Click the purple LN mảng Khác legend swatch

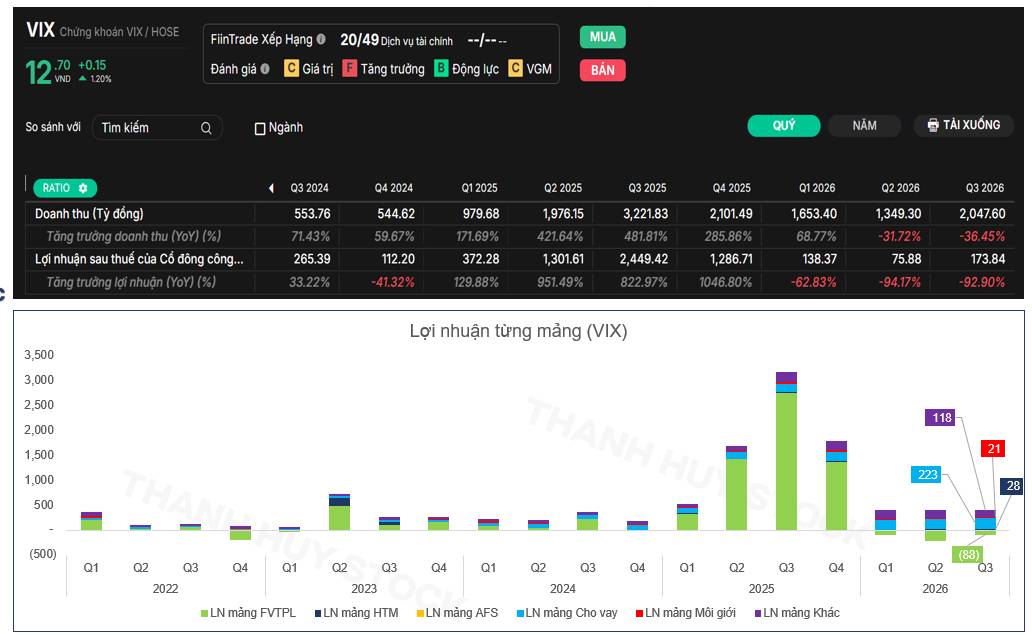tap(758, 613)
